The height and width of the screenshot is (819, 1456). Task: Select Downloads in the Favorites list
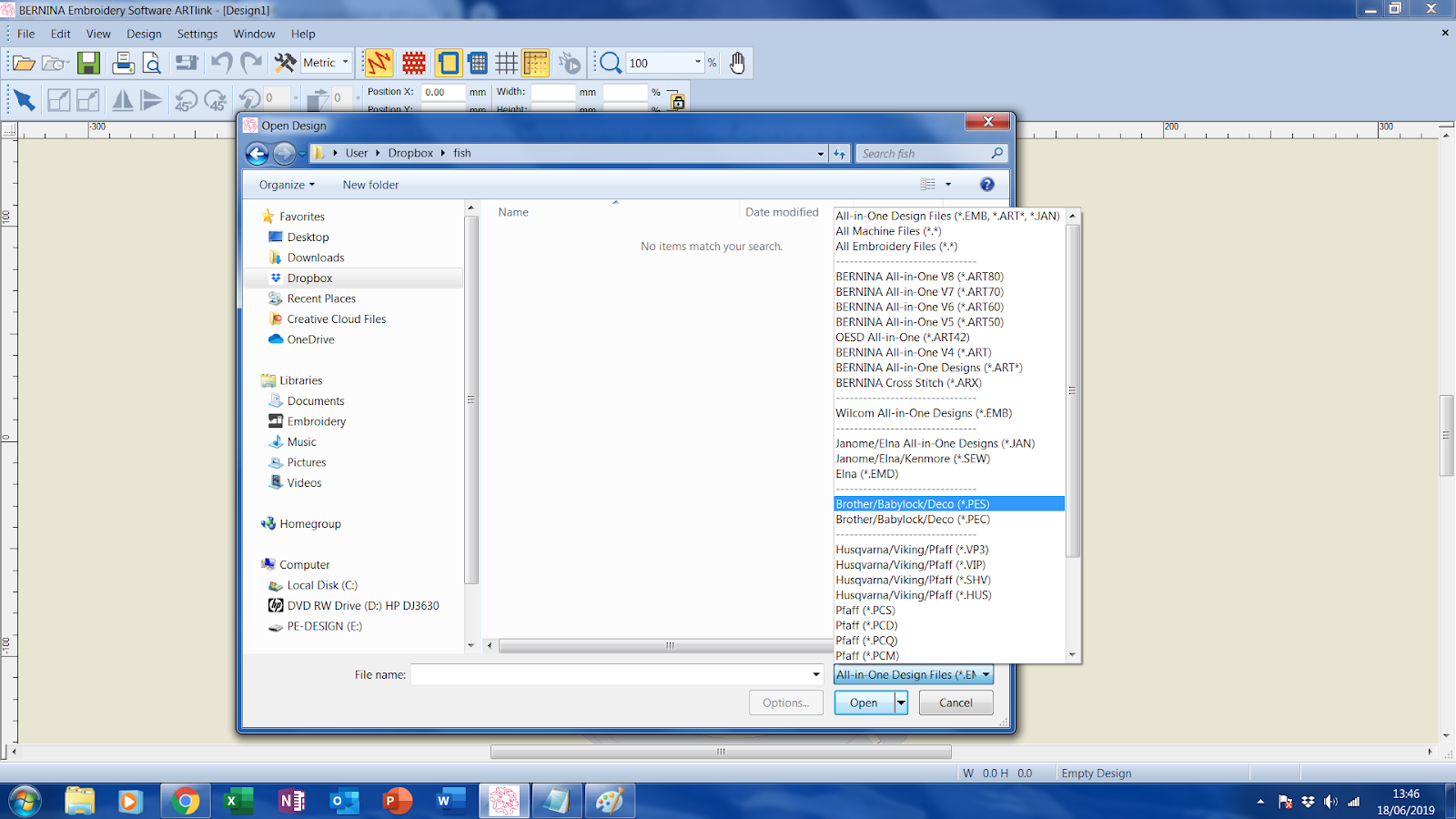pyautogui.click(x=316, y=258)
